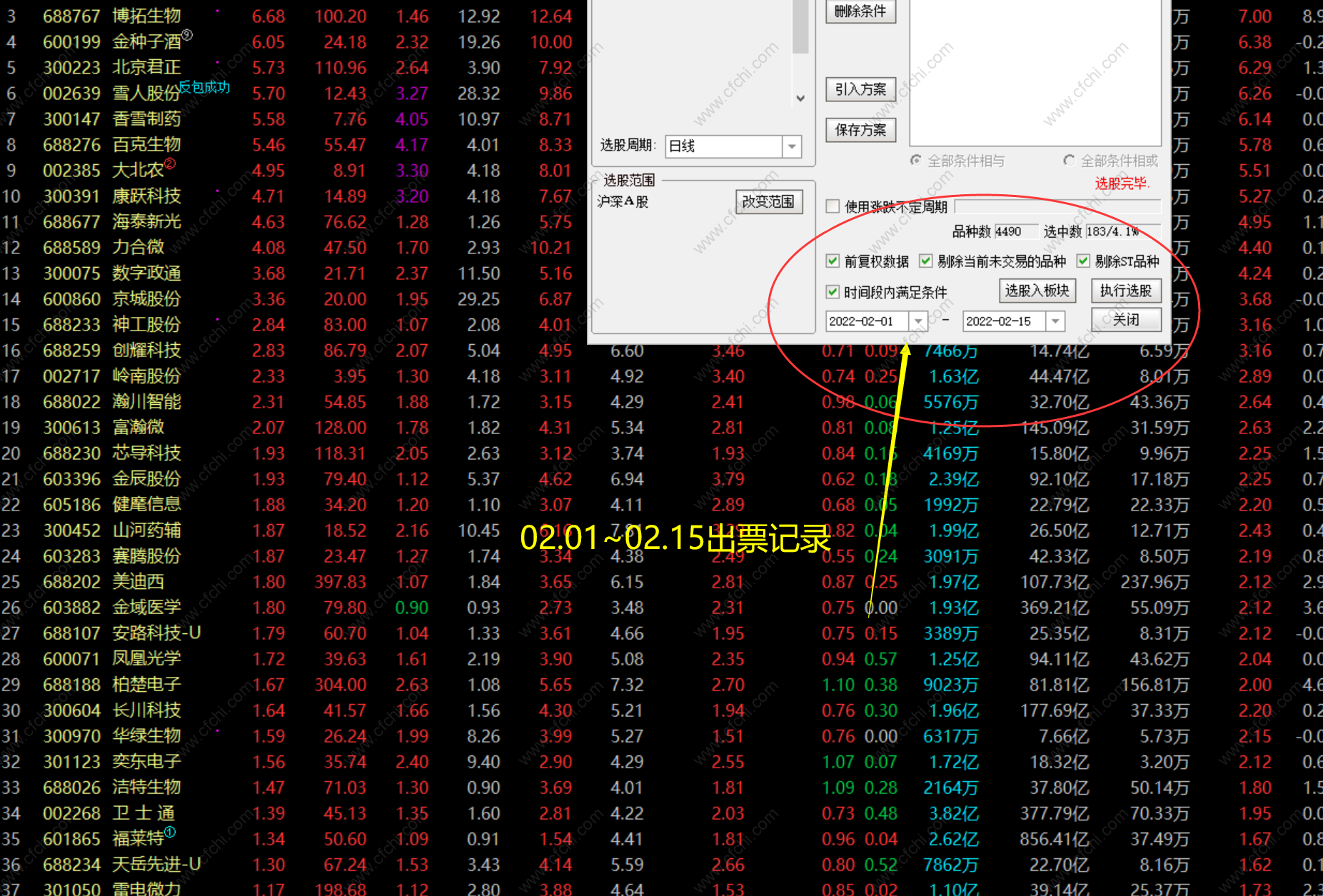The image size is (1323, 896).
Task: Select the 全部条件相或 radio button
Action: (1069, 161)
